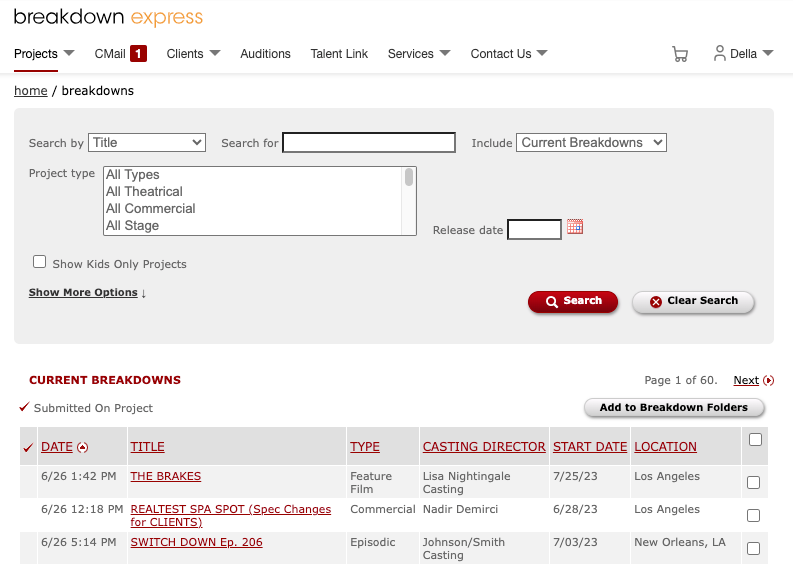Screen dimensions: 793x564
Task: Expand the Clients menu arrow
Action: [x=215, y=53]
